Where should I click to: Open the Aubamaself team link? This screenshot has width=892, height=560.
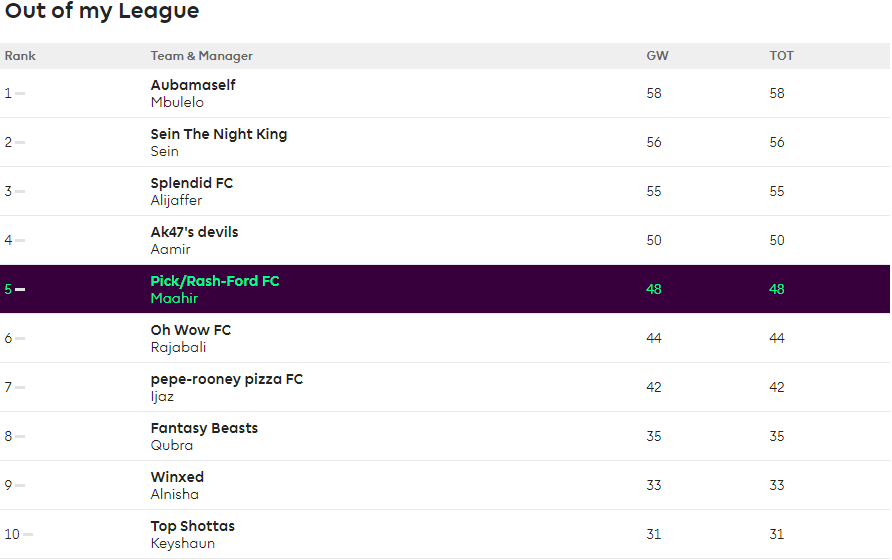tap(193, 85)
